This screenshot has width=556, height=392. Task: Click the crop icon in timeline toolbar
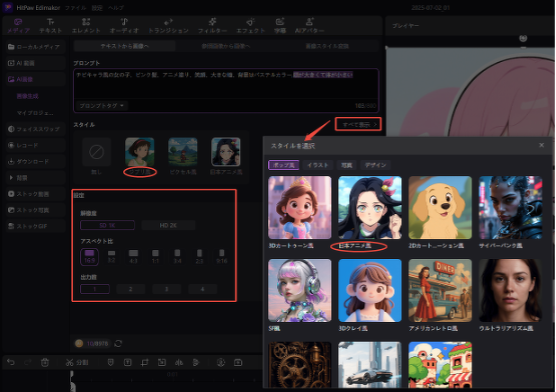pos(145,362)
